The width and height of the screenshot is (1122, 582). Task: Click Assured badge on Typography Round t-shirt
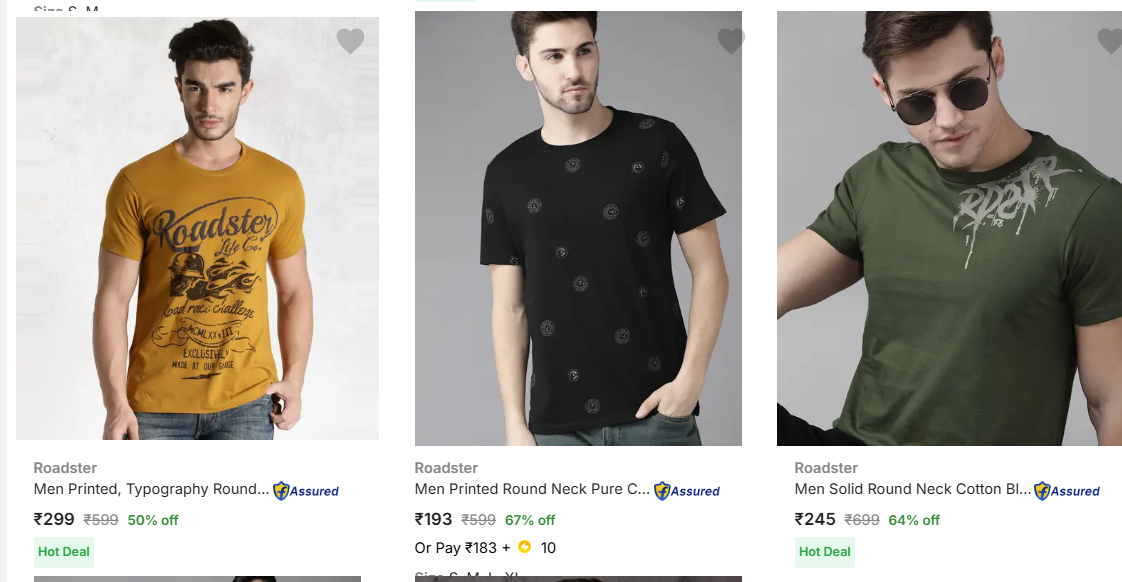point(306,491)
